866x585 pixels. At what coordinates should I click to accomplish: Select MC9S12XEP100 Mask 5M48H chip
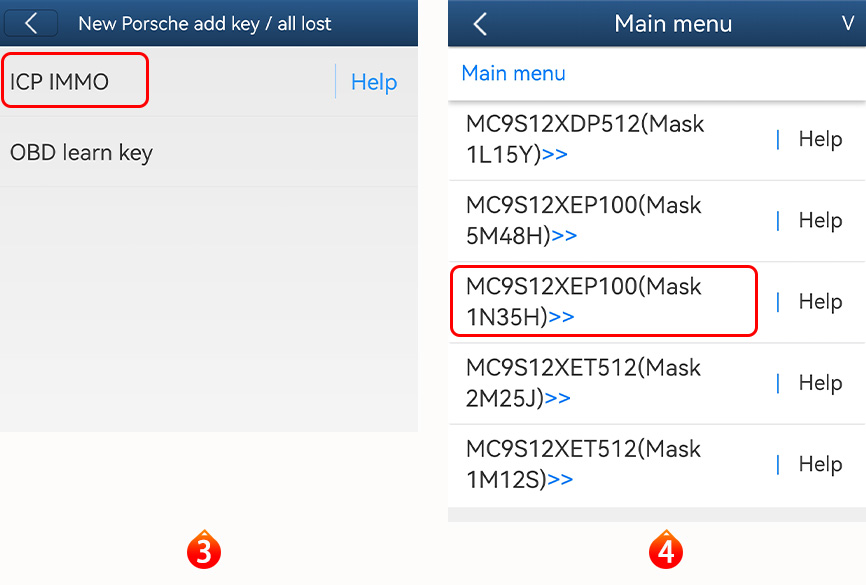coord(585,220)
